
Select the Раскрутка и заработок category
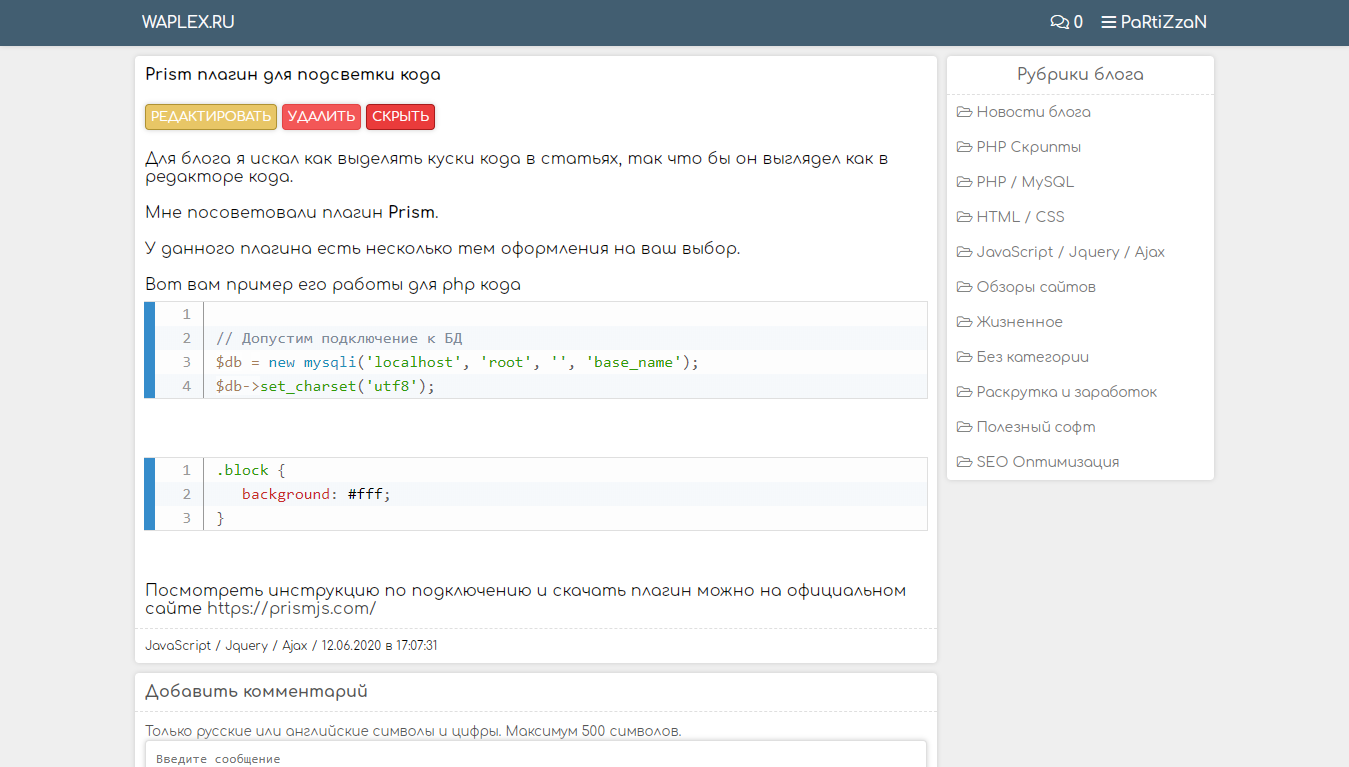point(1066,392)
